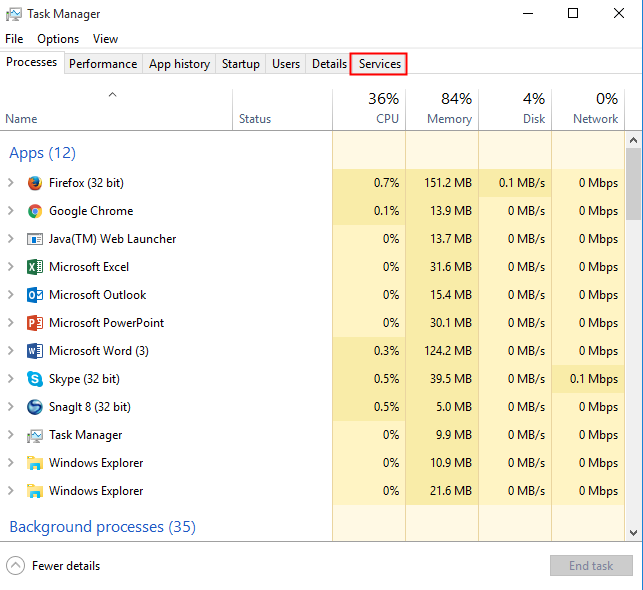Switch to the Performance tab

coord(103,64)
